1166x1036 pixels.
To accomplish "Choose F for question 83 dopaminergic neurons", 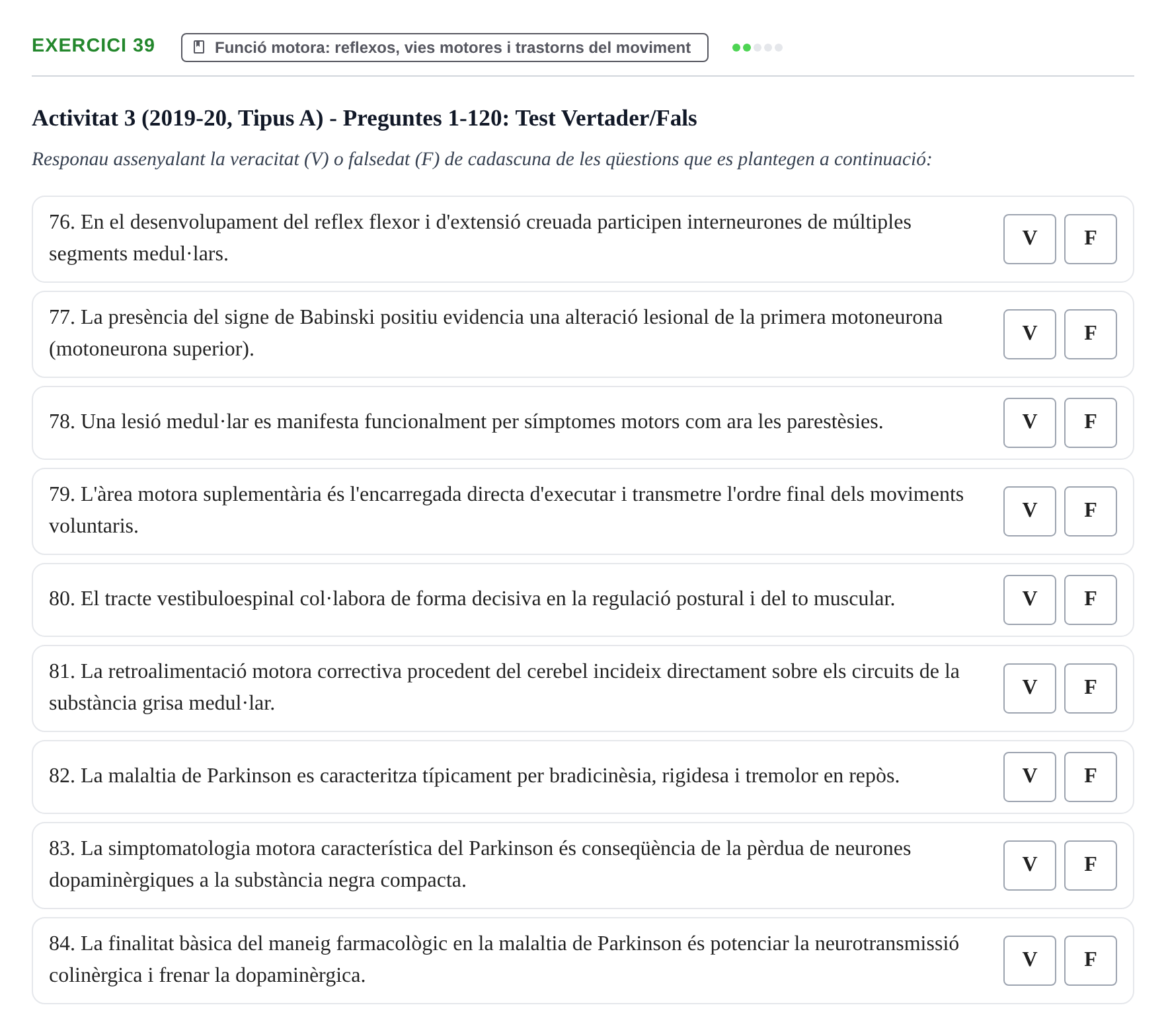I will (x=1091, y=866).
